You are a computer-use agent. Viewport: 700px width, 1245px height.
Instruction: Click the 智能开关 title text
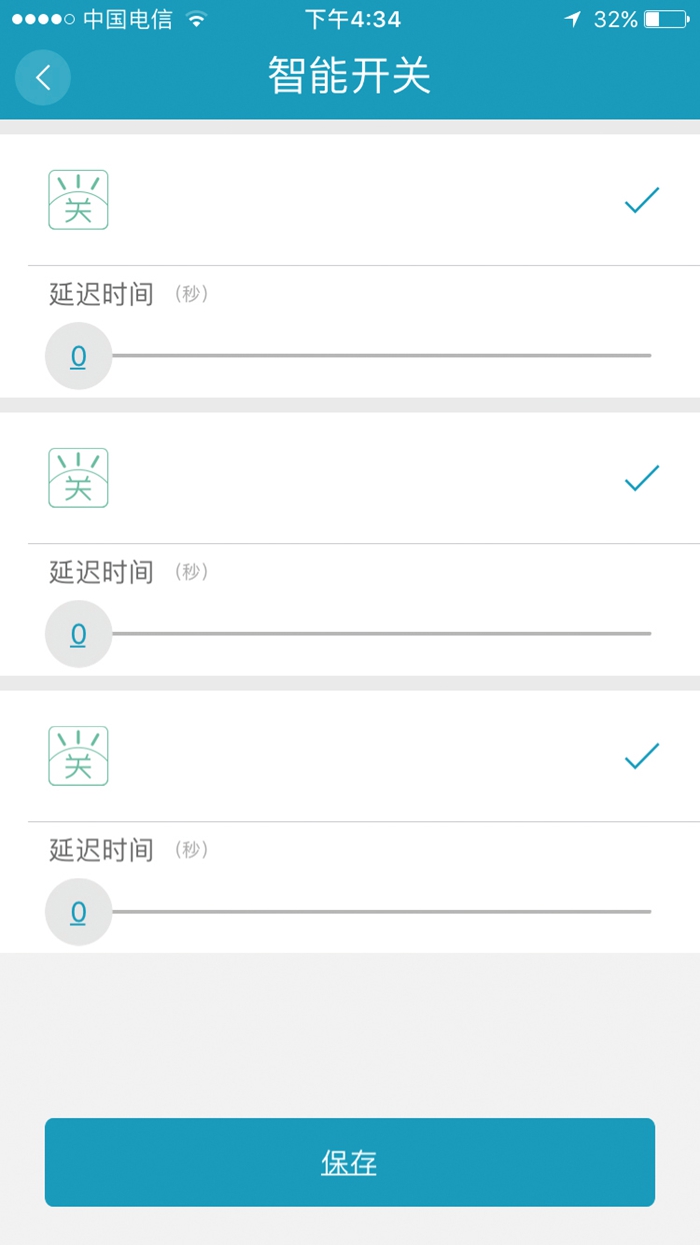349,77
